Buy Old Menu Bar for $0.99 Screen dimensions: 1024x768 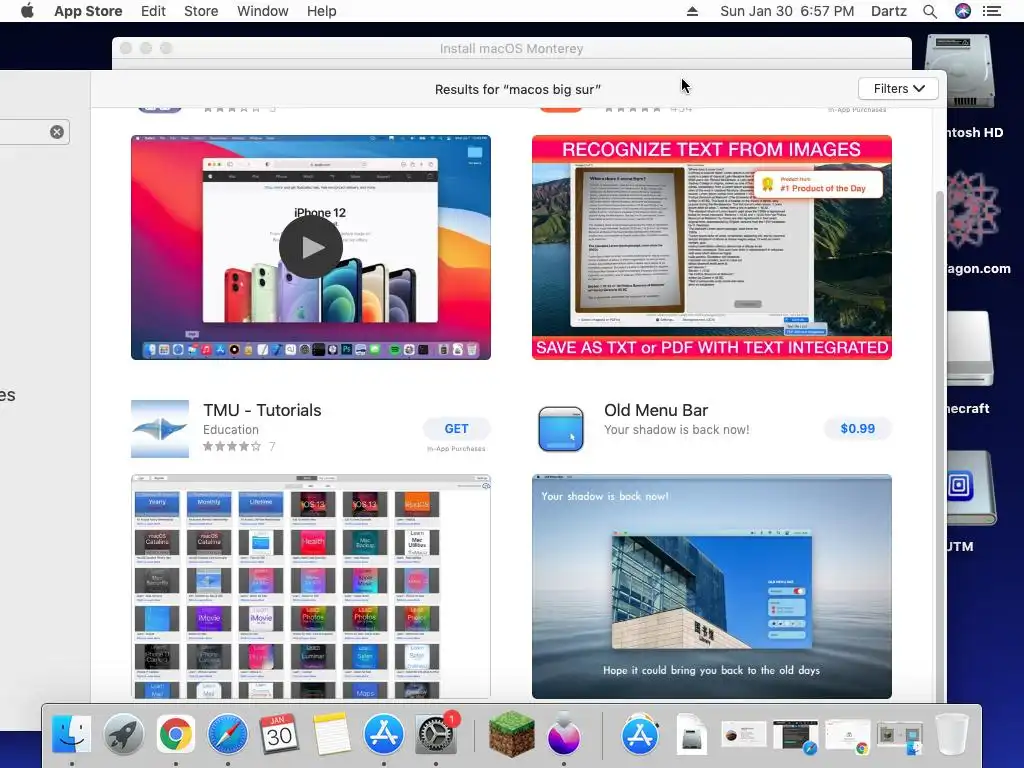click(x=857, y=428)
